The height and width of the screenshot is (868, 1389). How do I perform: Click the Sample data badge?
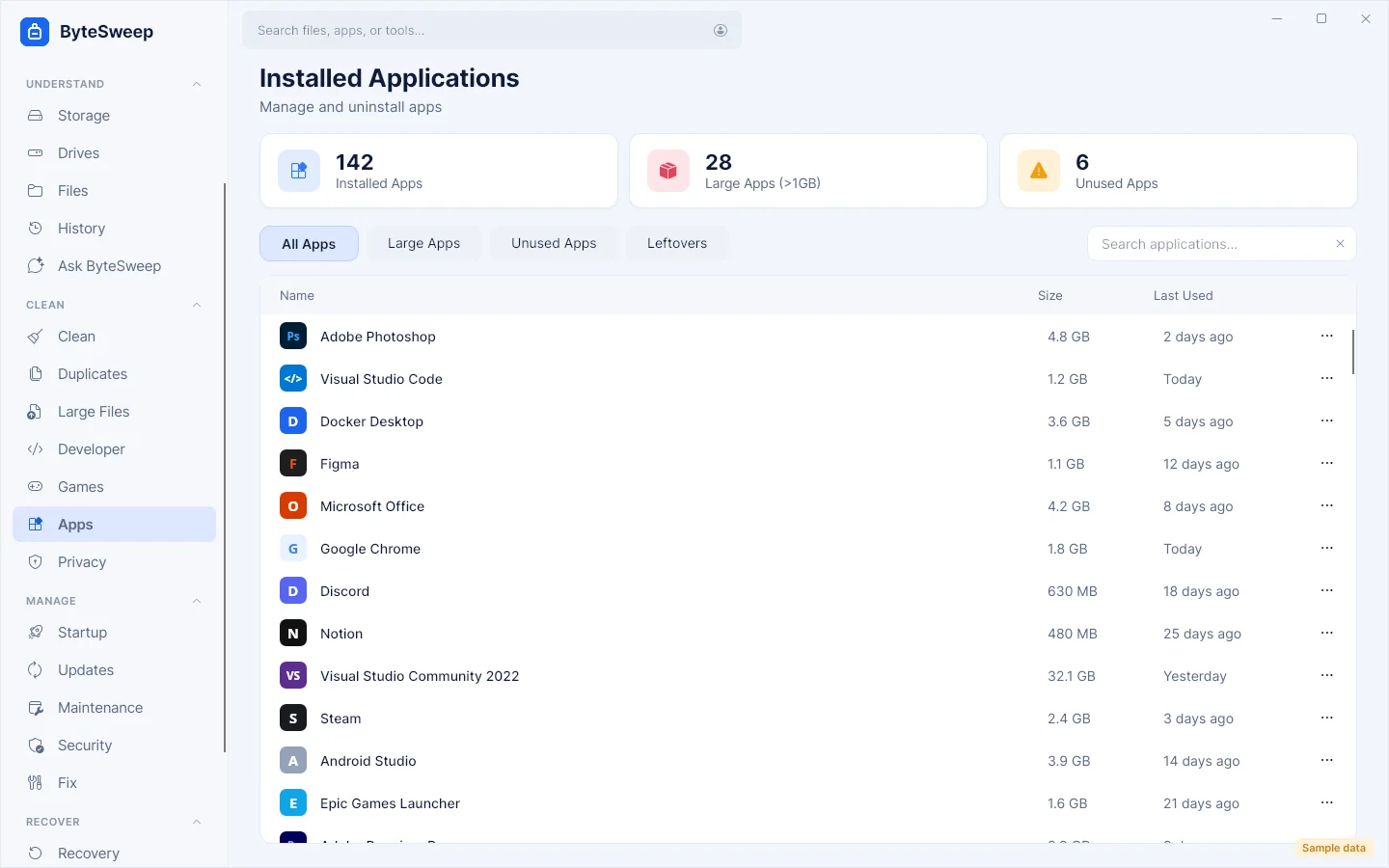tap(1334, 849)
